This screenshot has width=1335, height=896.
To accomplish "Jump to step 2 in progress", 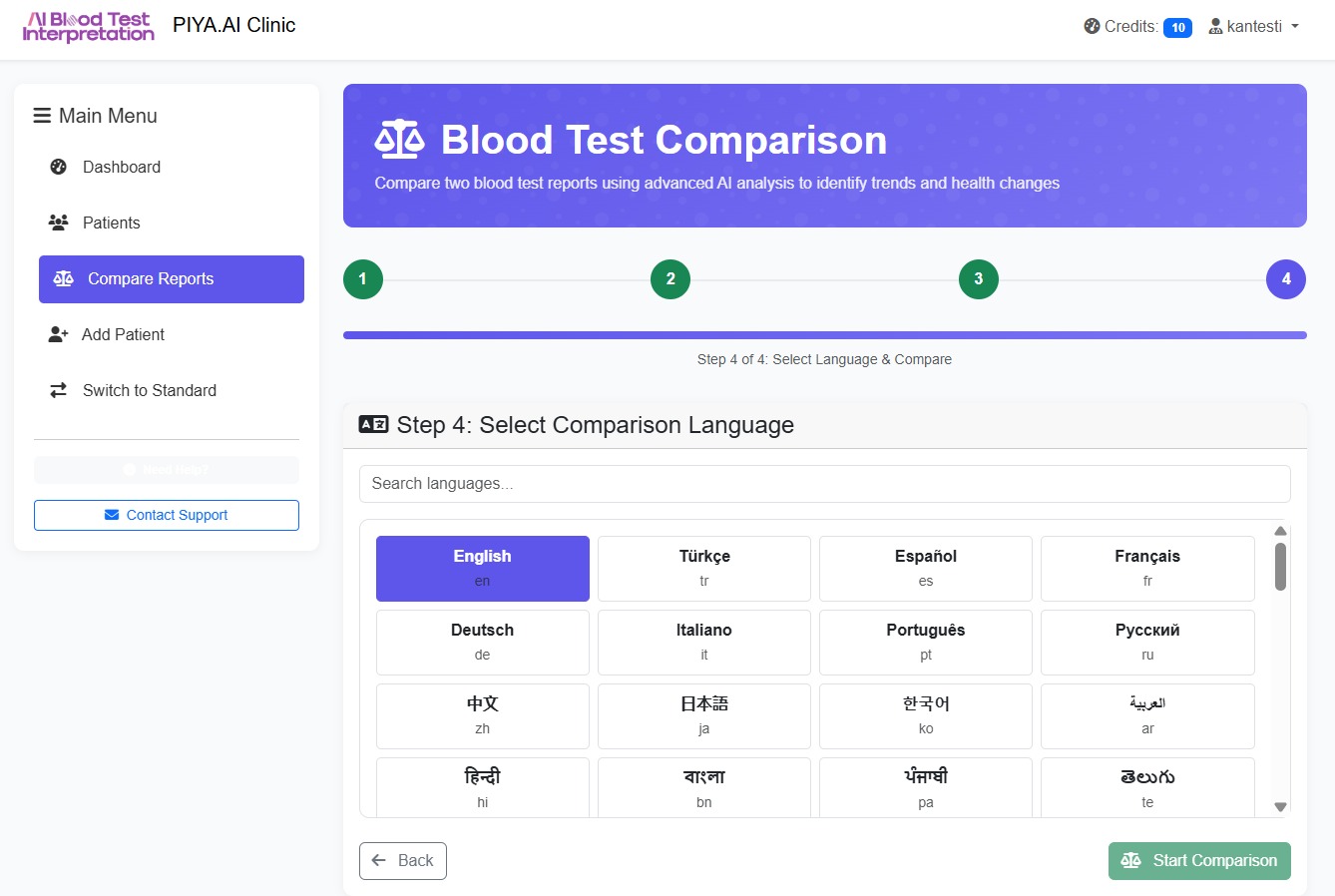I will click(670, 279).
